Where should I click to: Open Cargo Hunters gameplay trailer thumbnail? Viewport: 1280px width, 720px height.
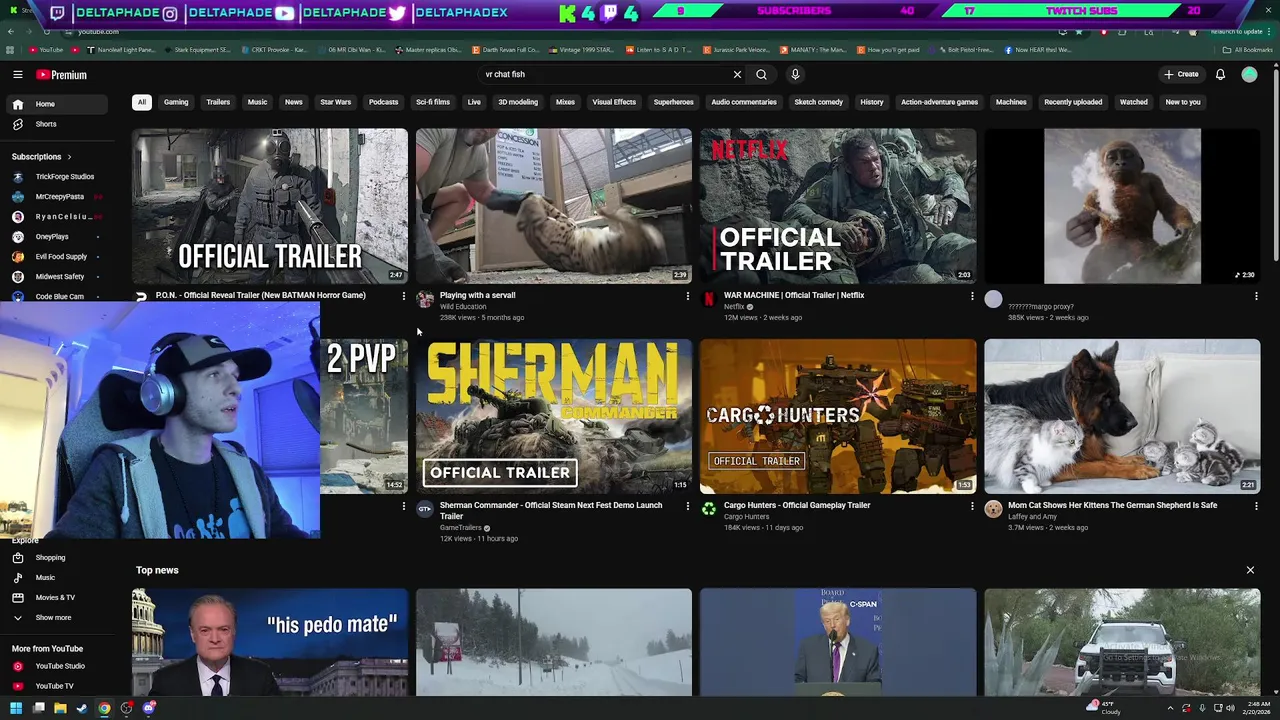838,416
